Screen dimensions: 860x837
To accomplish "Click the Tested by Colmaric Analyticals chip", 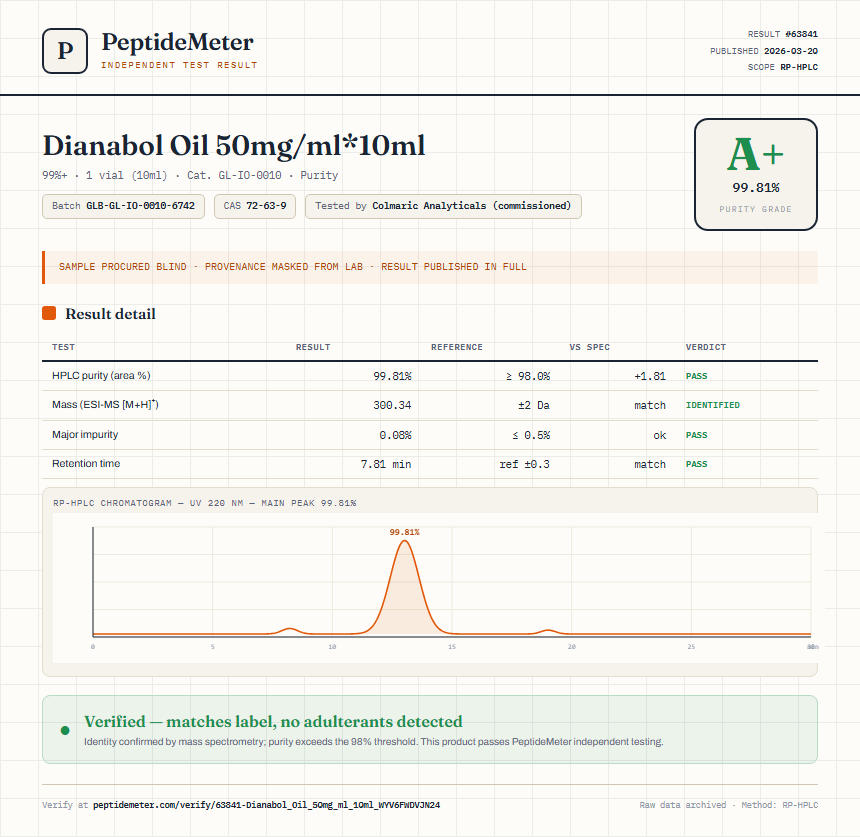I will click(x=443, y=206).
